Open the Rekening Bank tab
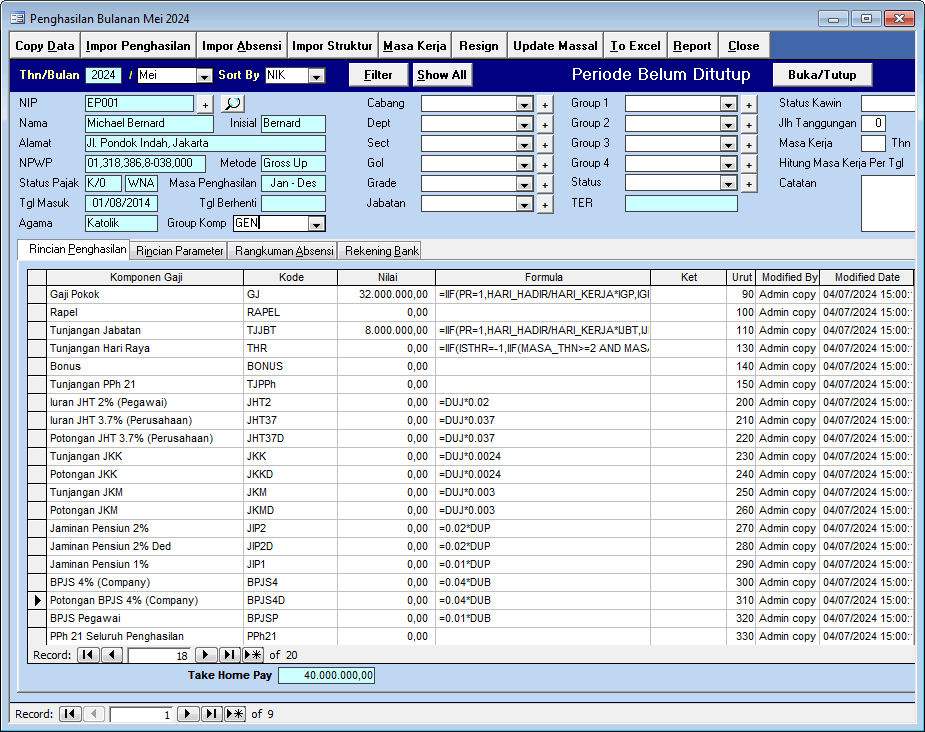 click(379, 251)
